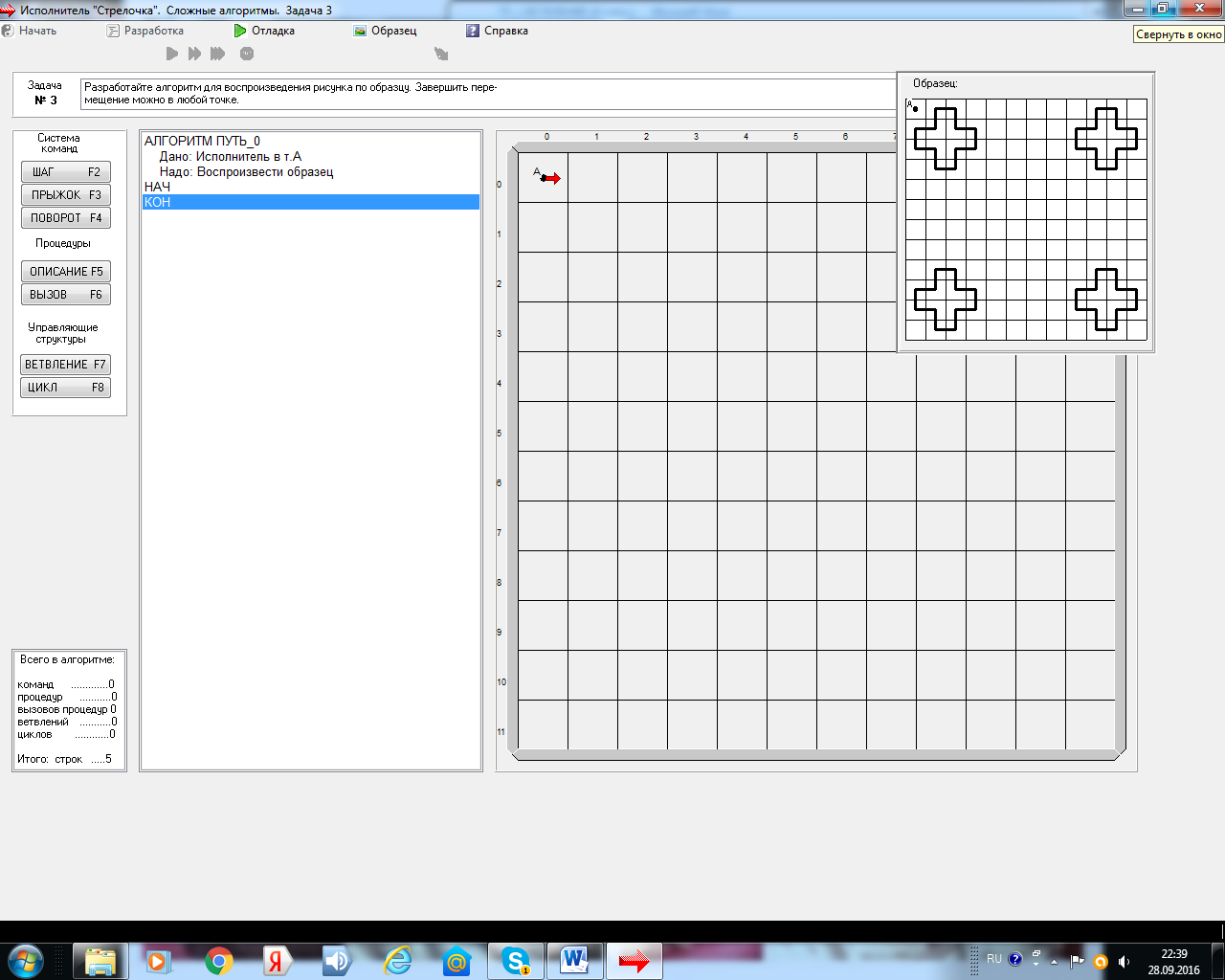This screenshot has width=1225, height=980.
Task: Add a ЦИКЛ F8 loop structure
Action: (66, 388)
